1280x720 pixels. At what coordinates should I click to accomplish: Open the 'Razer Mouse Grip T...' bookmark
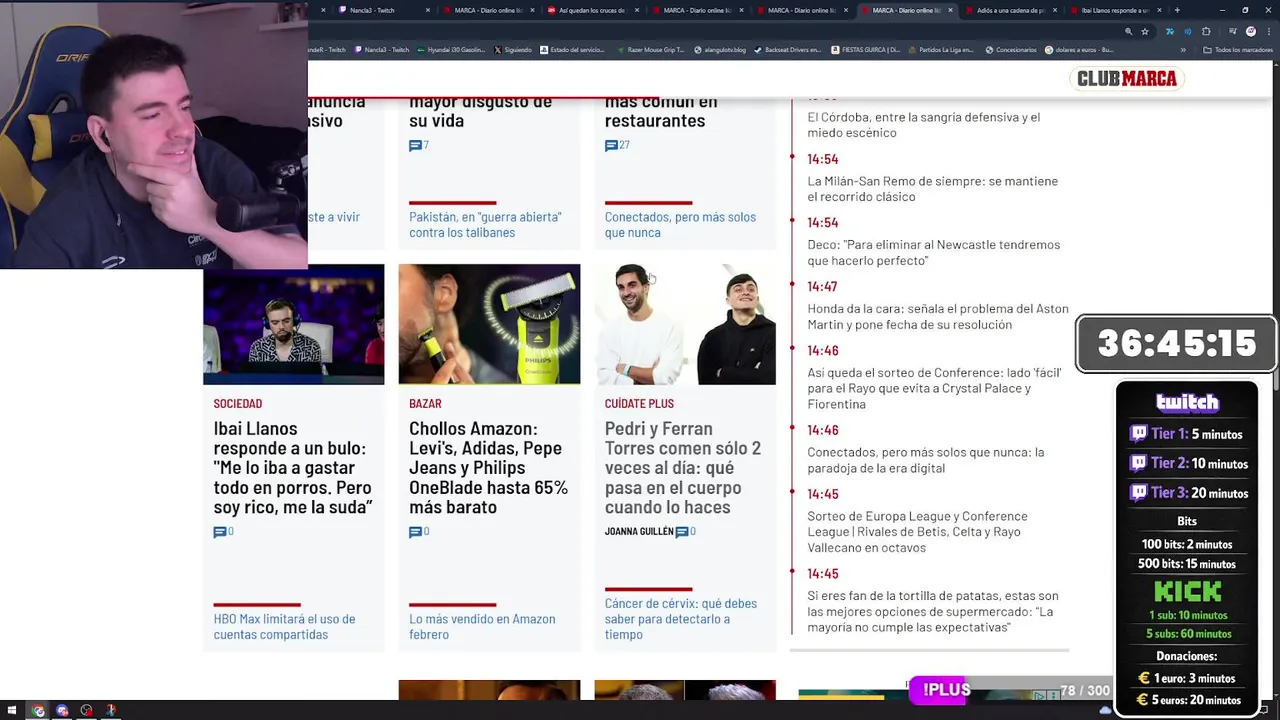[x=652, y=50]
